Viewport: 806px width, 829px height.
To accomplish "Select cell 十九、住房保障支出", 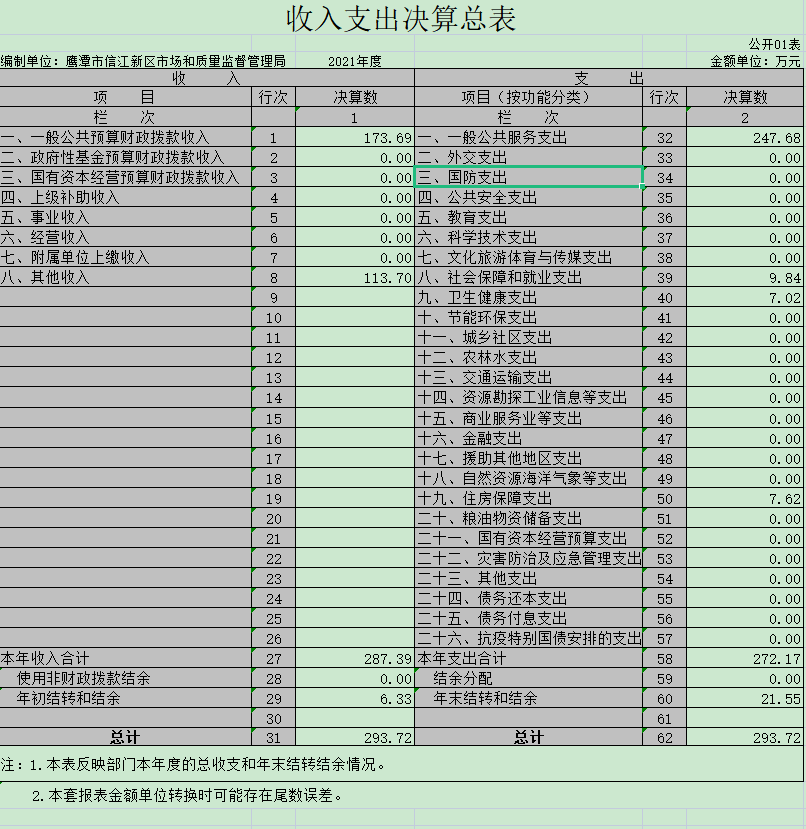I will [x=528, y=499].
